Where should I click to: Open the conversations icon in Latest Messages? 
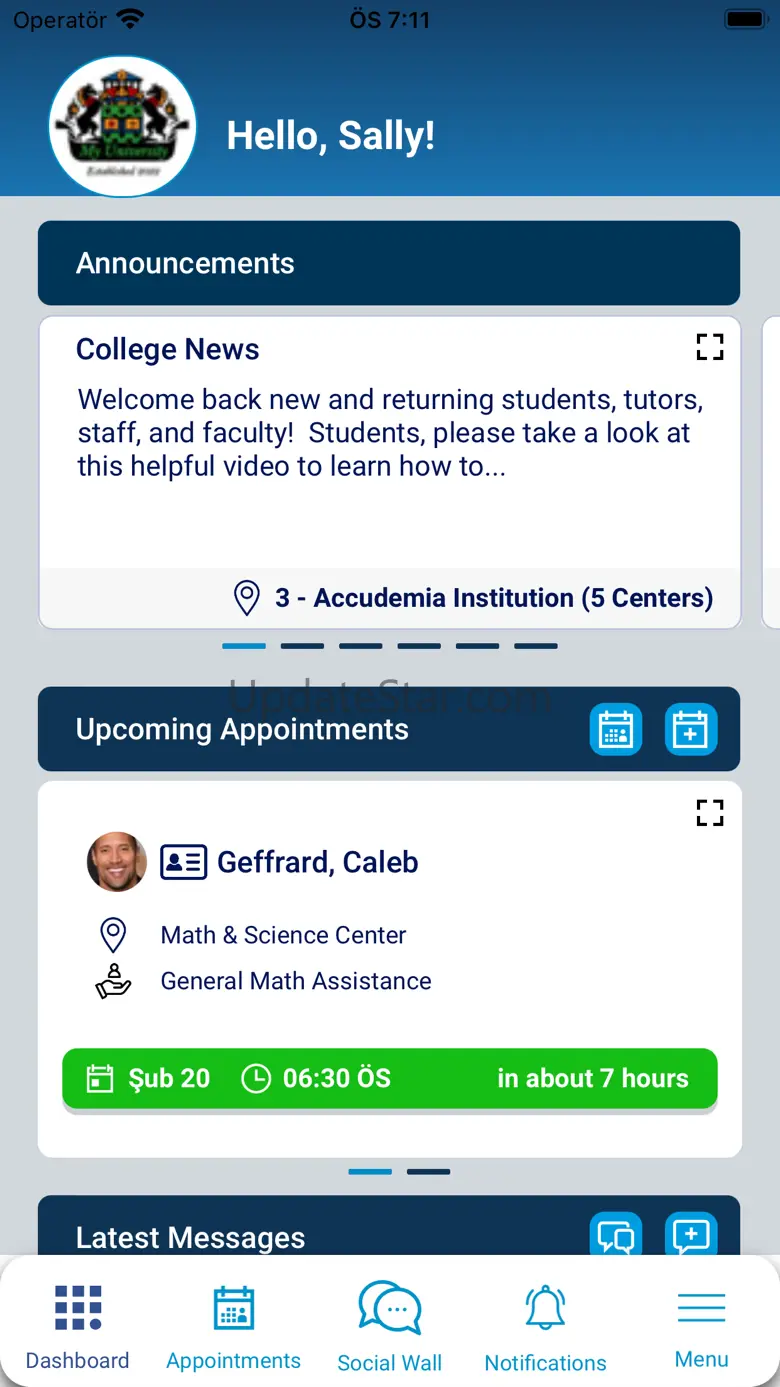(x=615, y=1236)
